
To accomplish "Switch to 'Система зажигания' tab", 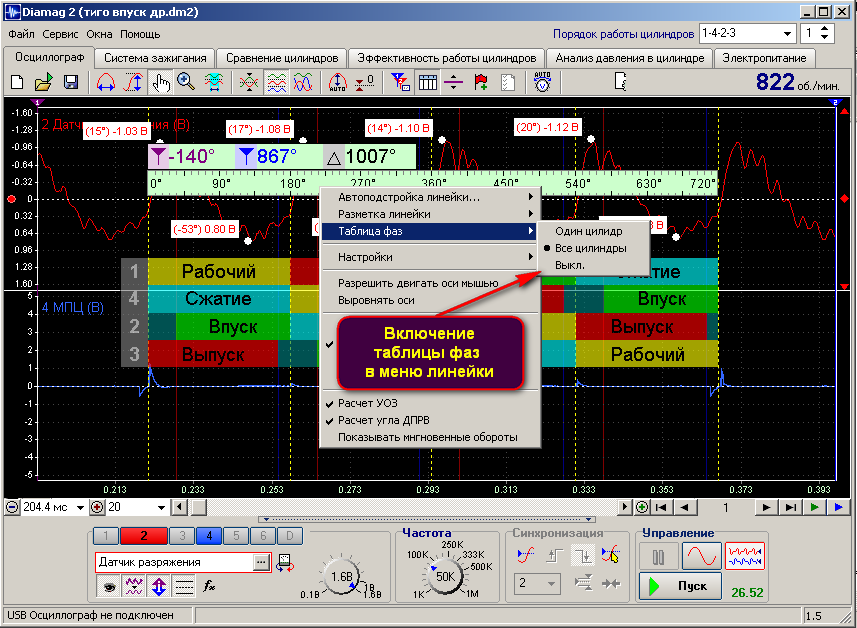I will click(155, 58).
